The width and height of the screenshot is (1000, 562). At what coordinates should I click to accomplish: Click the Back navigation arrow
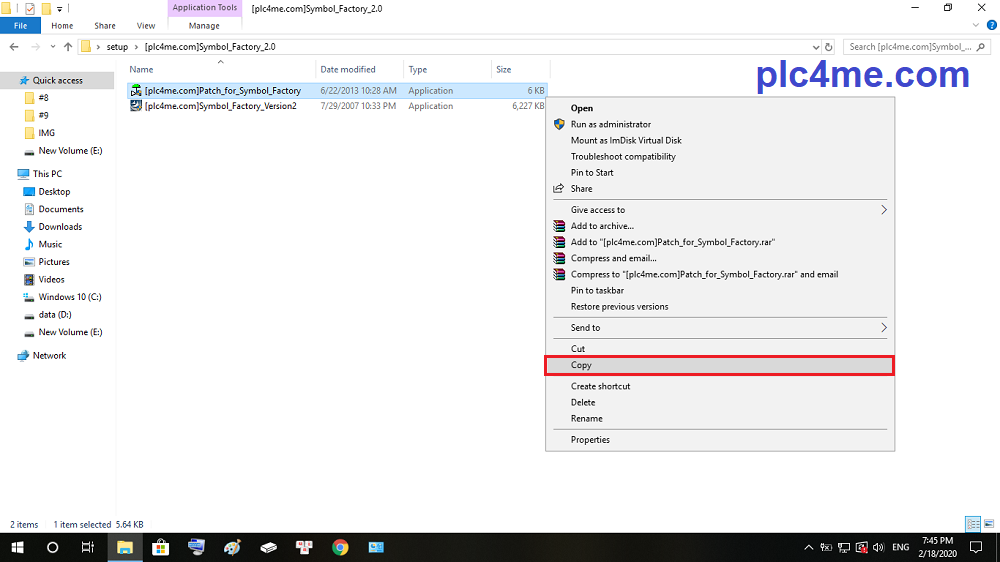(x=14, y=46)
